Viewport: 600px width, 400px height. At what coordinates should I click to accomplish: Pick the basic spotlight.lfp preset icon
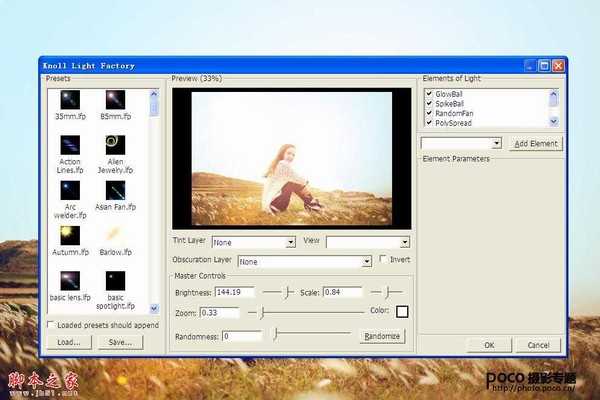[115, 281]
